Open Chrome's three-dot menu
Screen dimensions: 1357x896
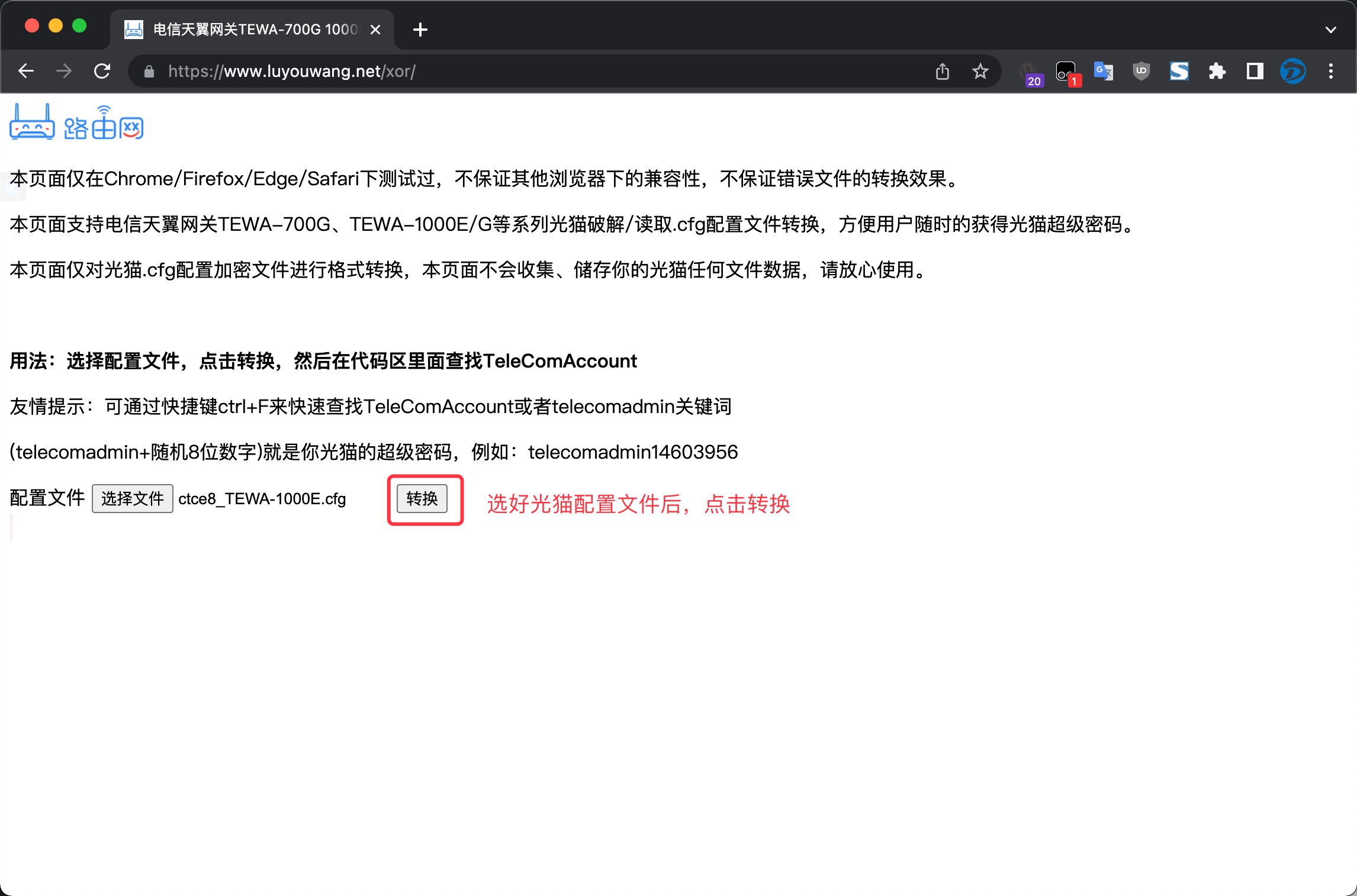coord(1330,72)
